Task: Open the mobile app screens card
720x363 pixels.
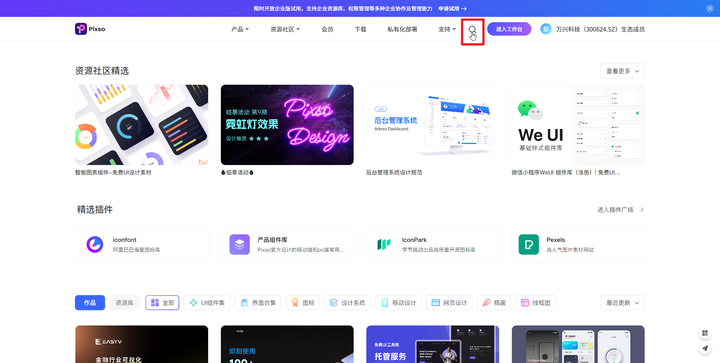Action: [x=578, y=344]
